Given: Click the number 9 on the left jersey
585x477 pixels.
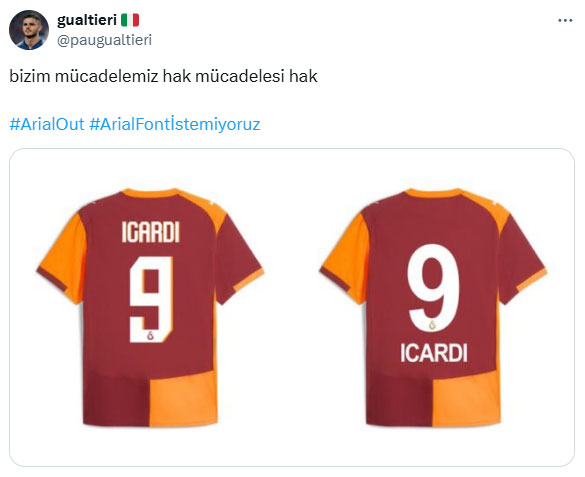Looking at the screenshot, I should pyautogui.click(x=151, y=299).
